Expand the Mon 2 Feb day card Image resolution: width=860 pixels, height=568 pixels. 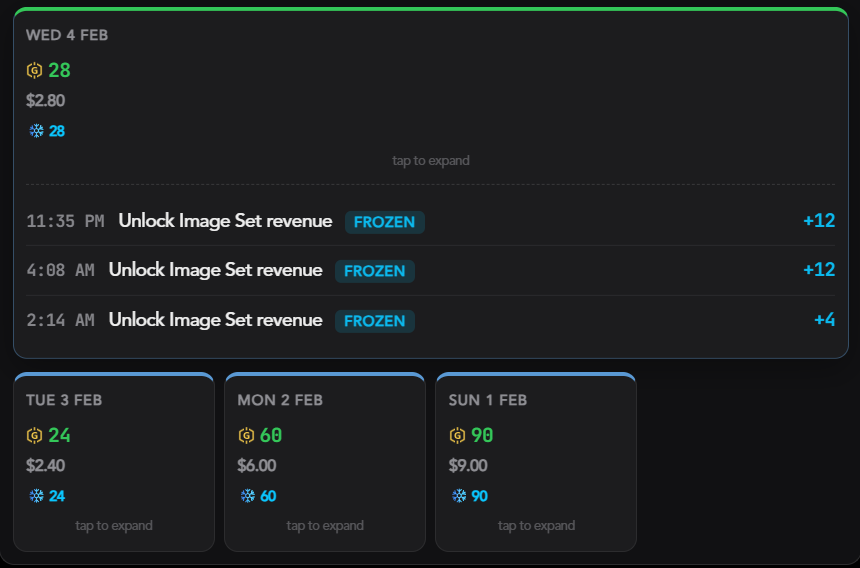pyautogui.click(x=325, y=526)
